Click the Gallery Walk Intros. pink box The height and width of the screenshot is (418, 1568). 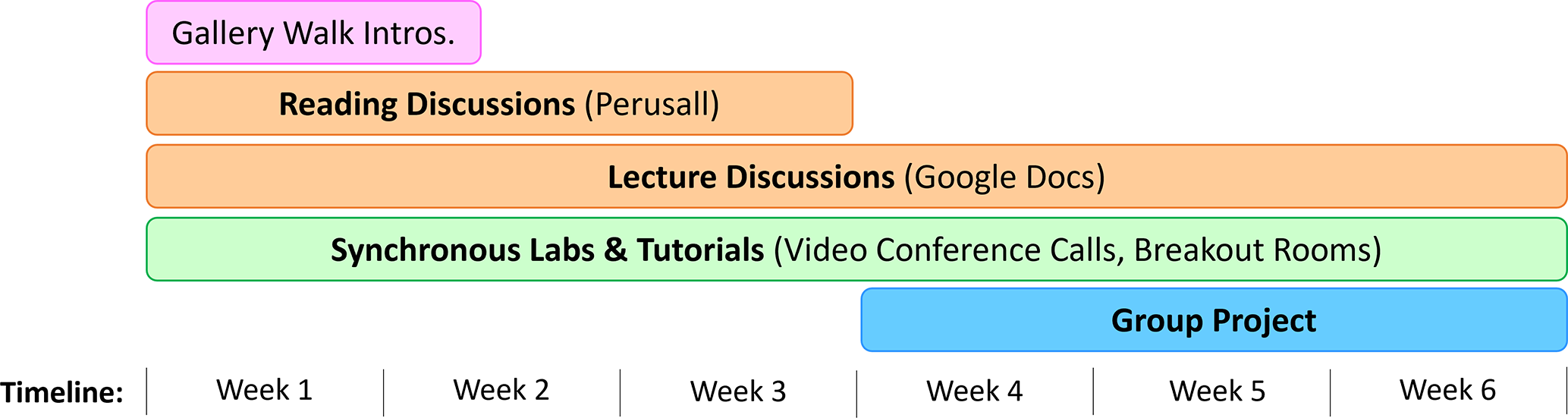tap(313, 33)
